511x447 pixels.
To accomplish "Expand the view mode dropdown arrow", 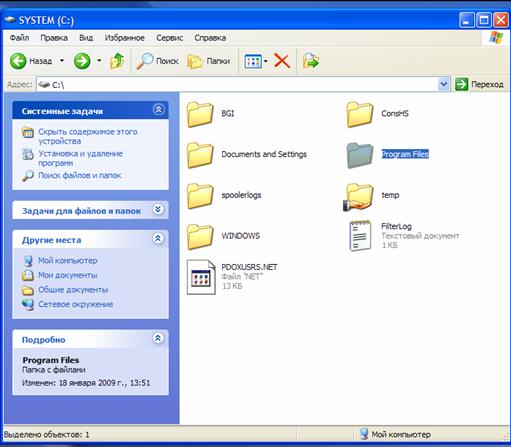I will [x=266, y=61].
